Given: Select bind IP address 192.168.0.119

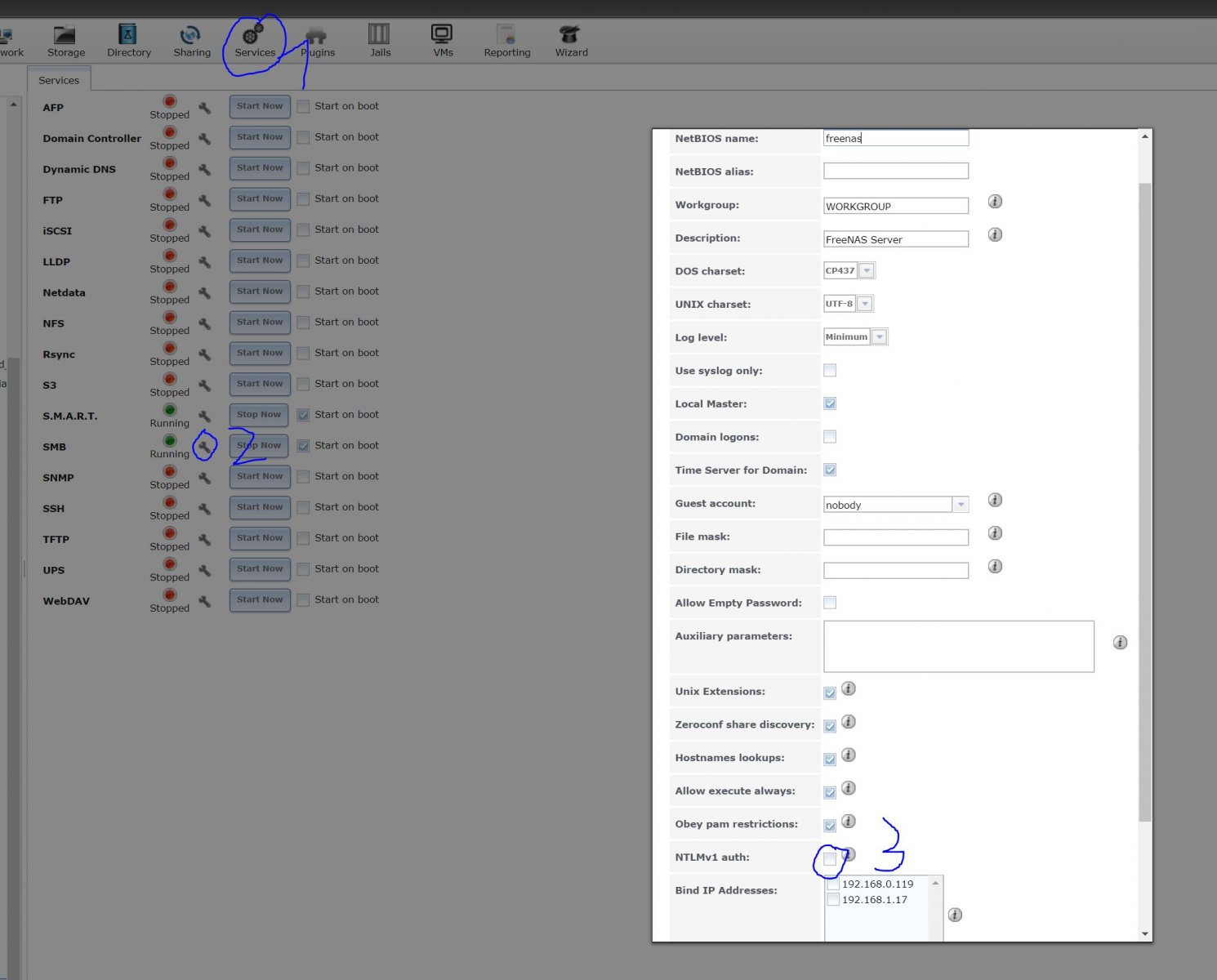Looking at the screenshot, I should [x=833, y=884].
